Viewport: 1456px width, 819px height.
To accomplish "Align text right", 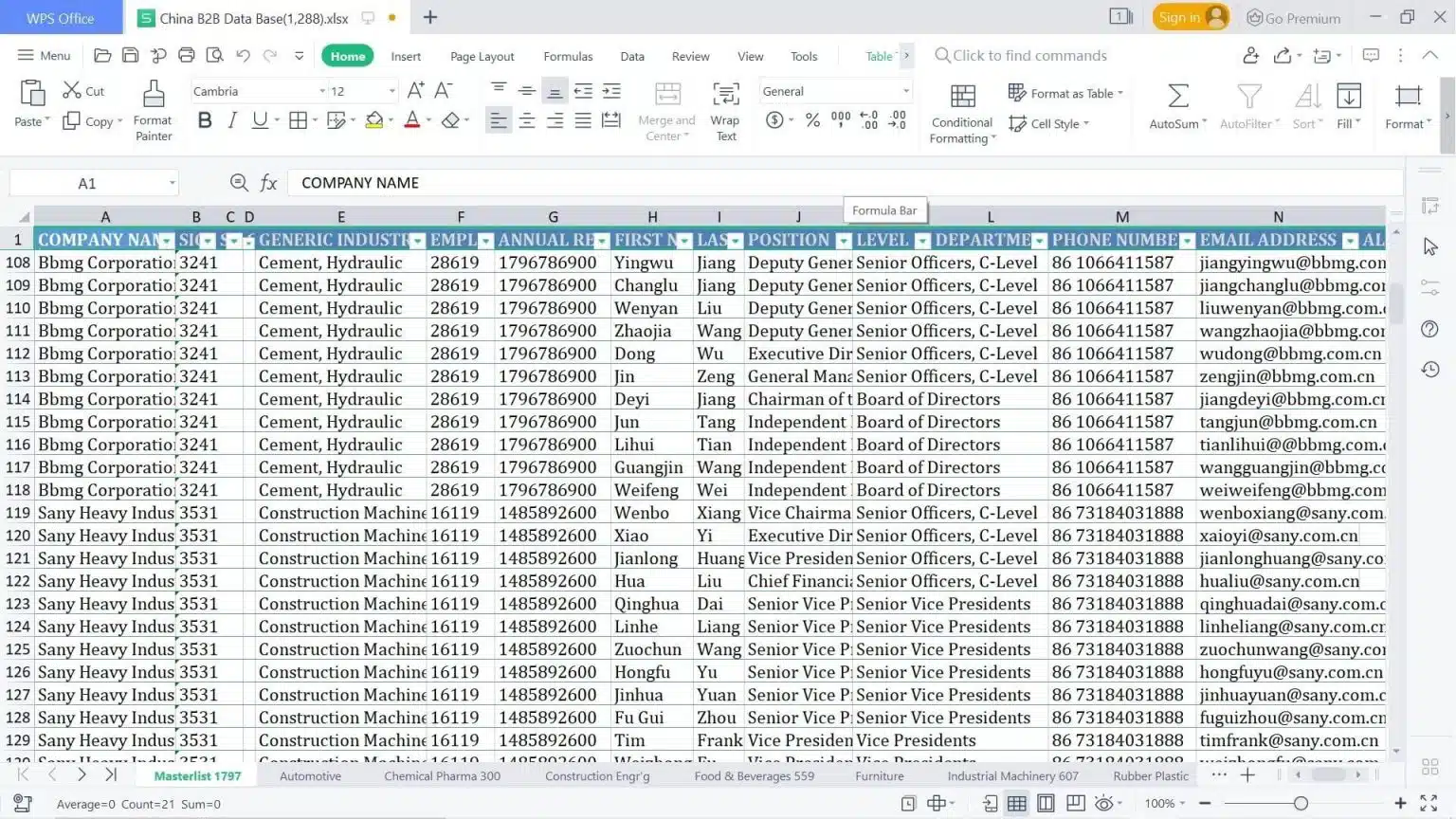I will [x=555, y=120].
